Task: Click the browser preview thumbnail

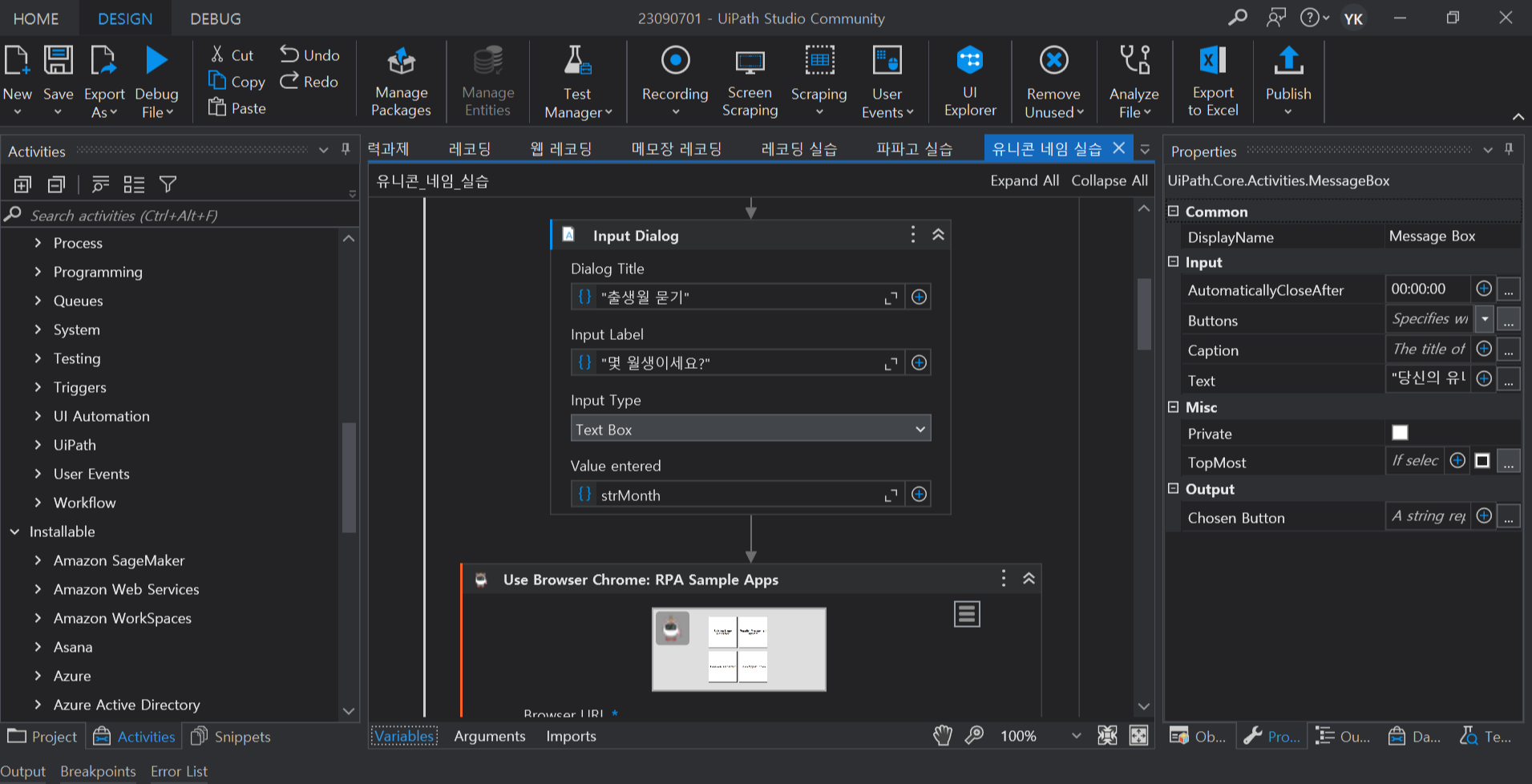Action: click(738, 649)
